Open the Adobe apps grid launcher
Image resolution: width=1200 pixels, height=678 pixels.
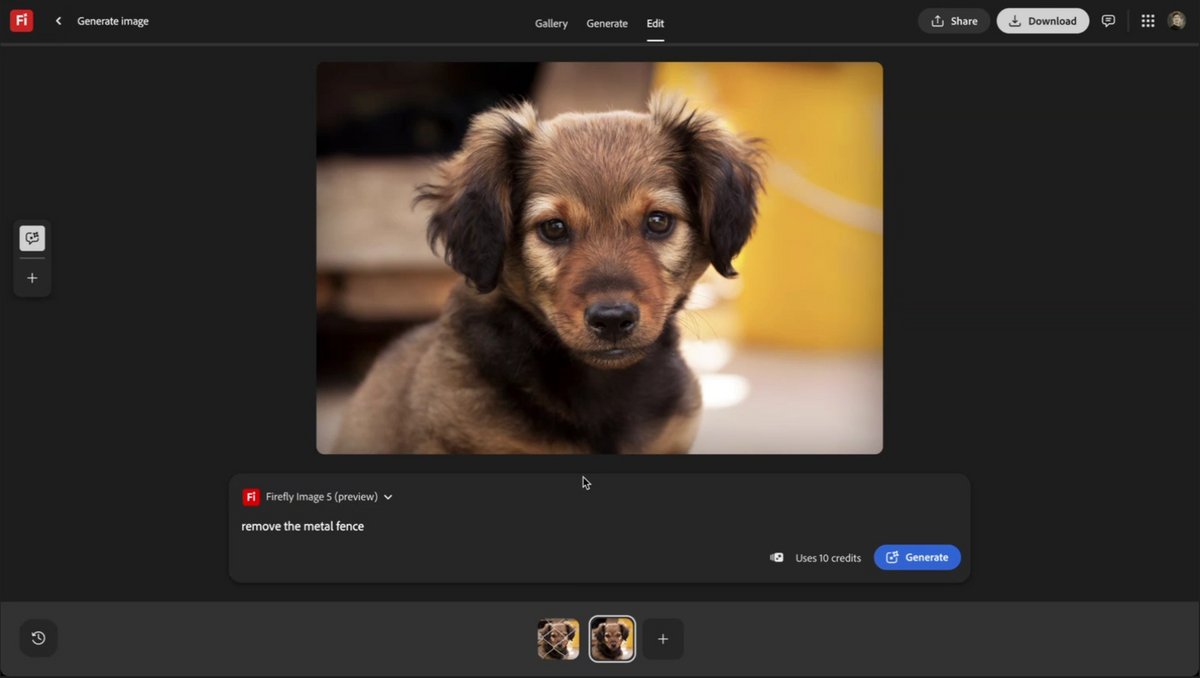1148,20
